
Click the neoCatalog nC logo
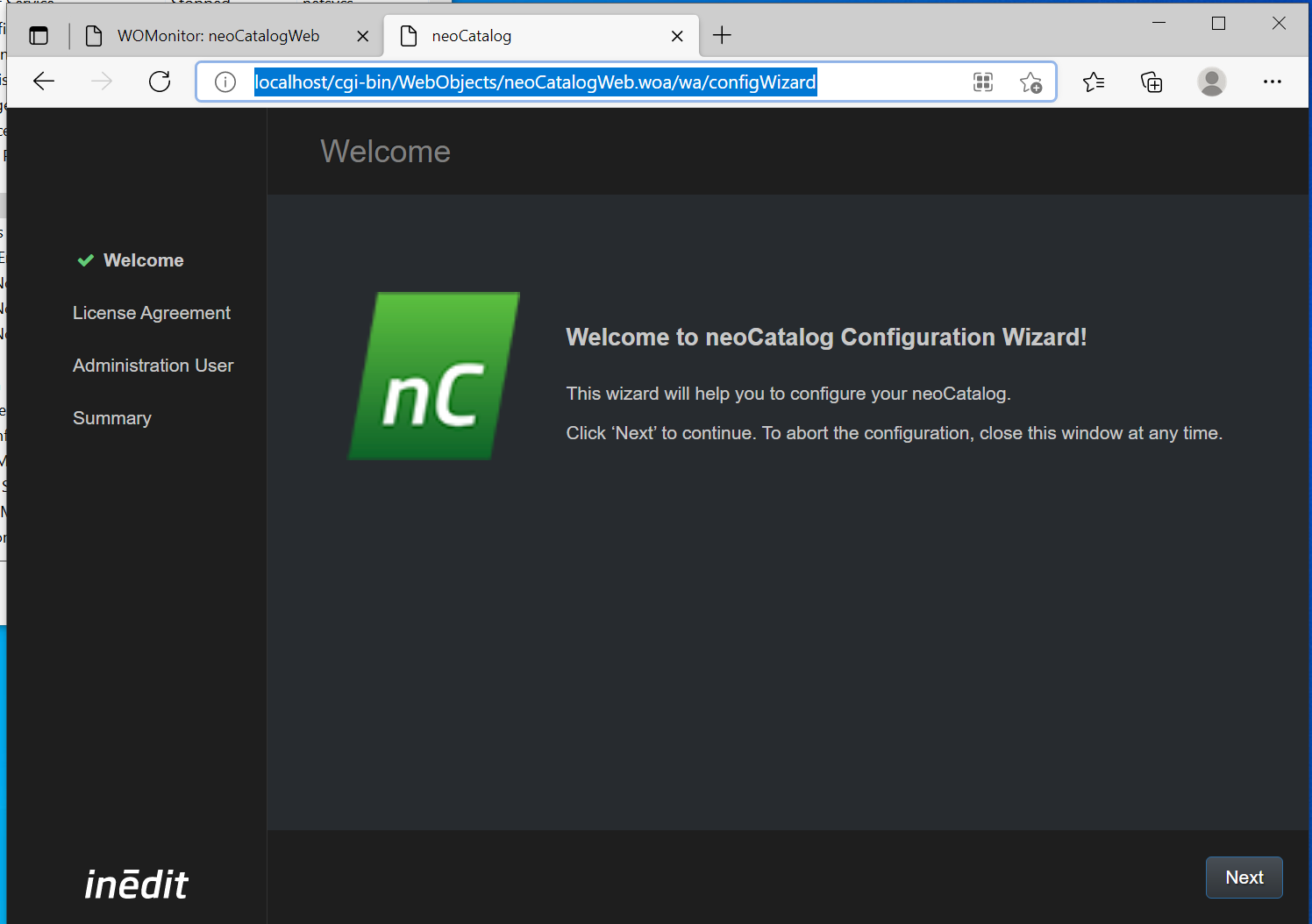[434, 376]
